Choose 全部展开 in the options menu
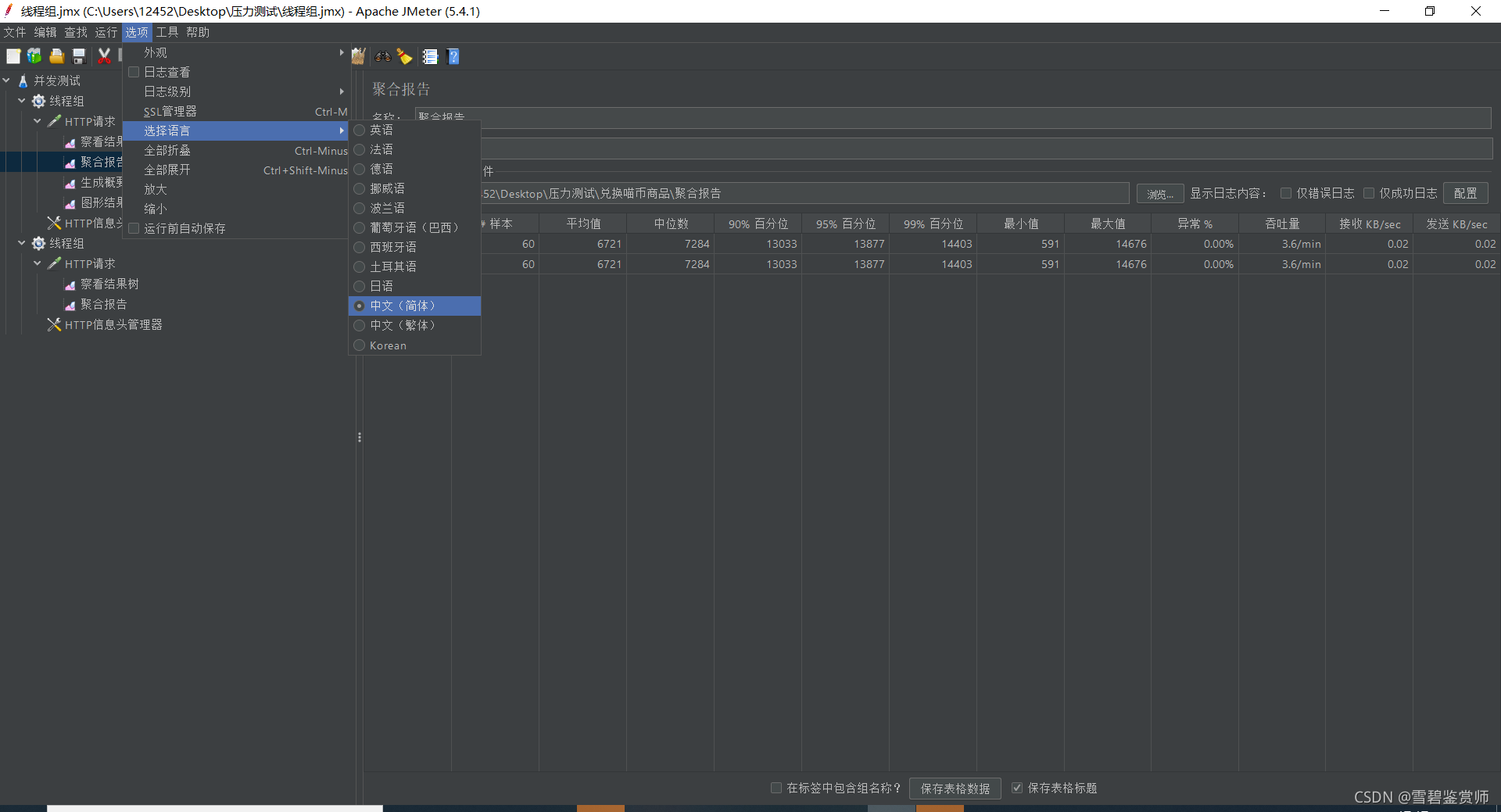The image size is (1501, 812). point(235,170)
